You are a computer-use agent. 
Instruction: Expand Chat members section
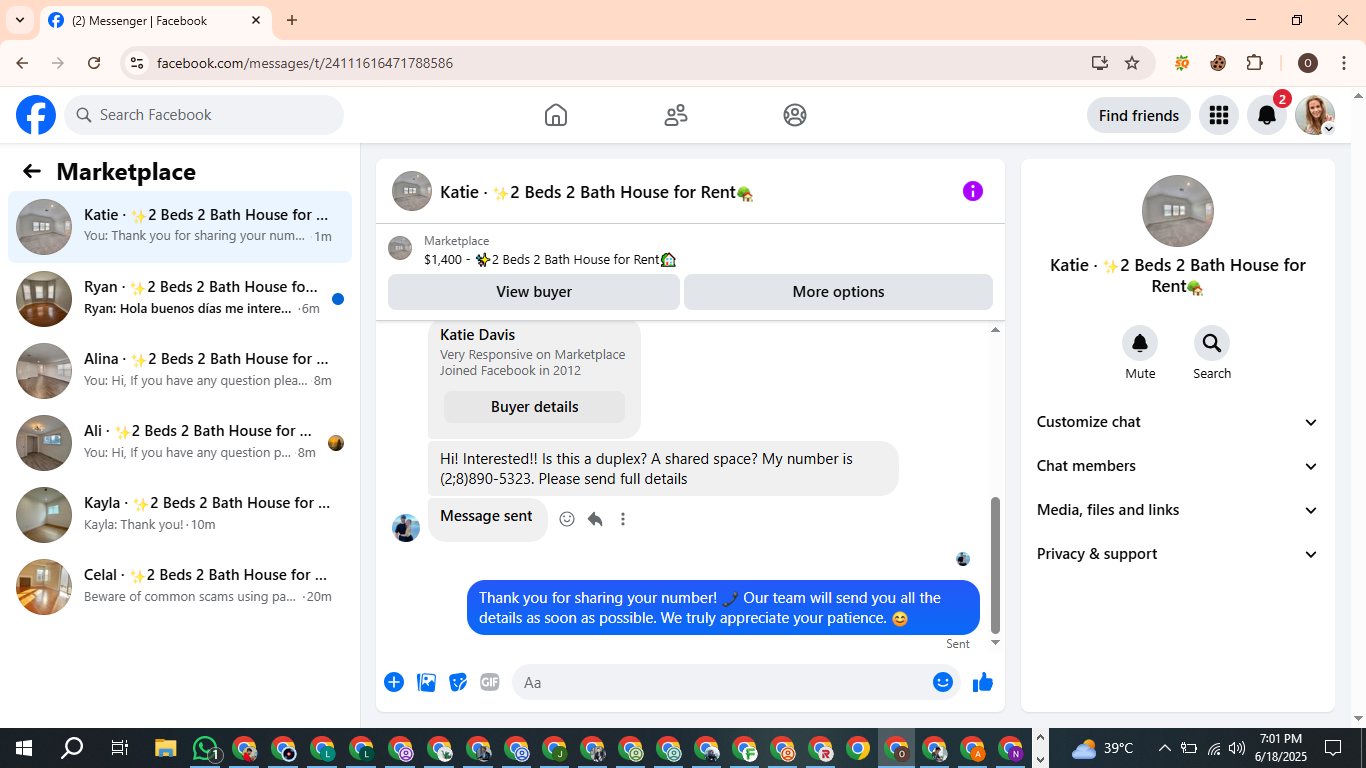point(1178,466)
